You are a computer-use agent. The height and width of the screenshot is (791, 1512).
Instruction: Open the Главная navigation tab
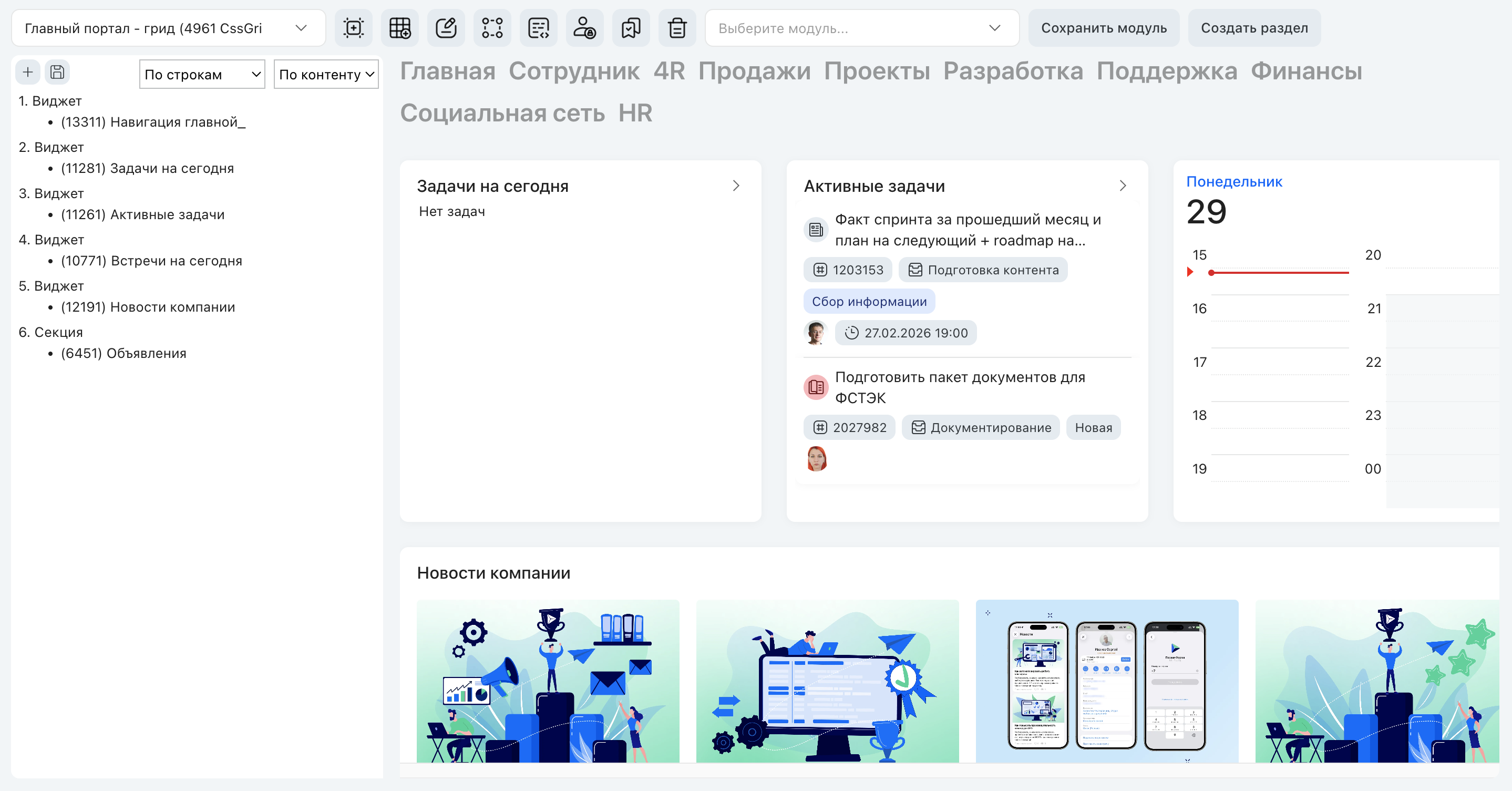click(x=448, y=71)
